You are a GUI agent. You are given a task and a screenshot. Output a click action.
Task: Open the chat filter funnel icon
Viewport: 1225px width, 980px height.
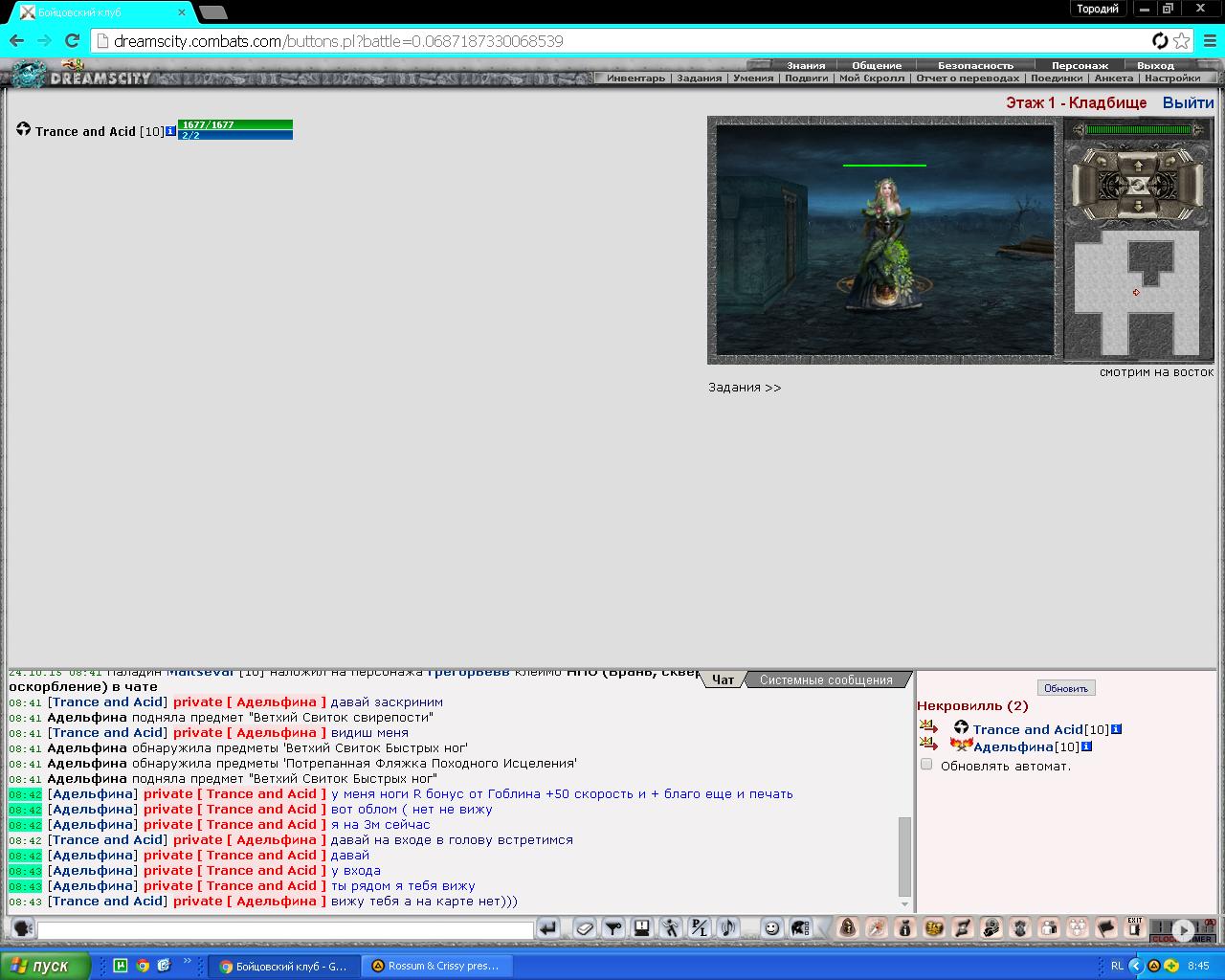click(x=613, y=927)
